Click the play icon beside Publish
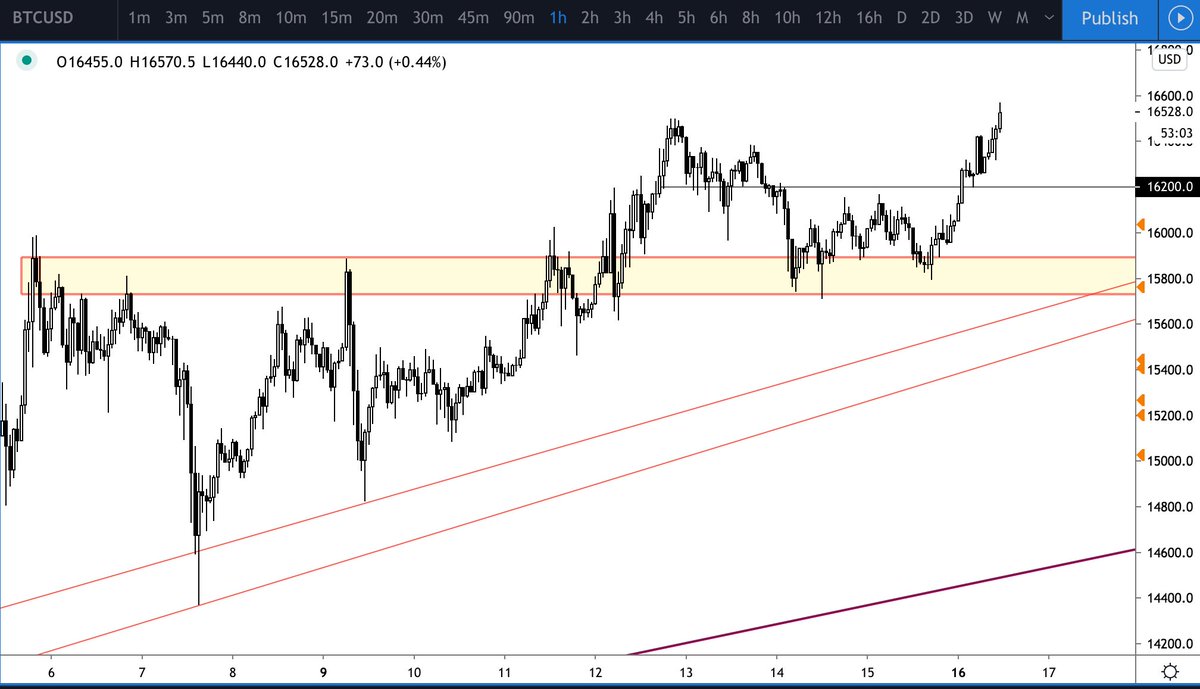The image size is (1200, 689). (x=1178, y=18)
